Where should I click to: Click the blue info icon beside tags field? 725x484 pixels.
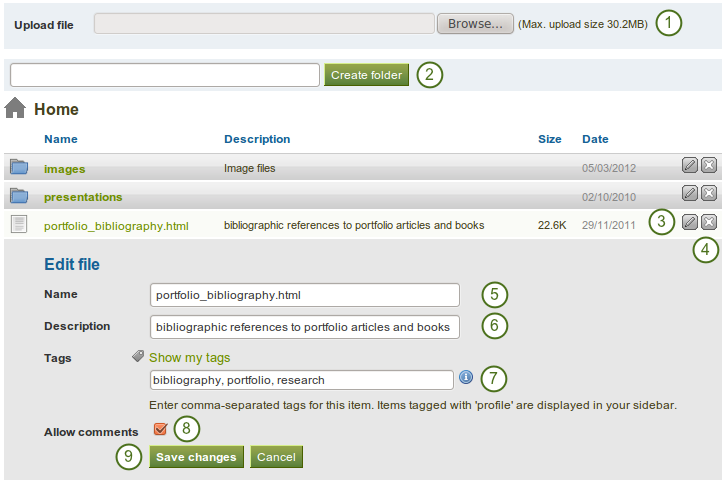pos(466,378)
